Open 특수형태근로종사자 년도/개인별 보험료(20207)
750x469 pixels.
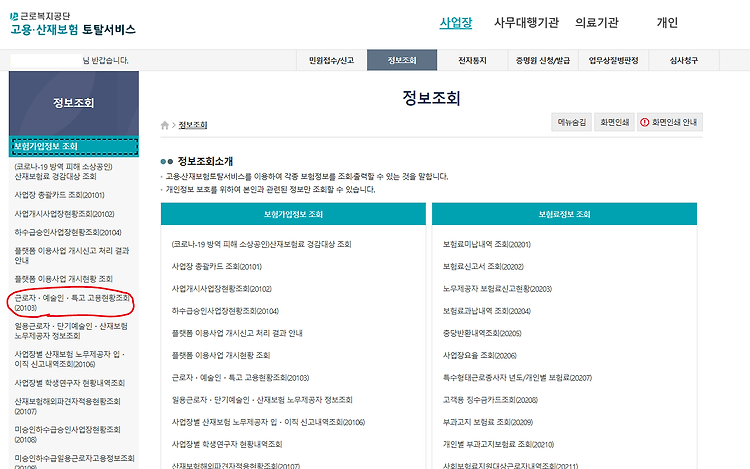517,378
